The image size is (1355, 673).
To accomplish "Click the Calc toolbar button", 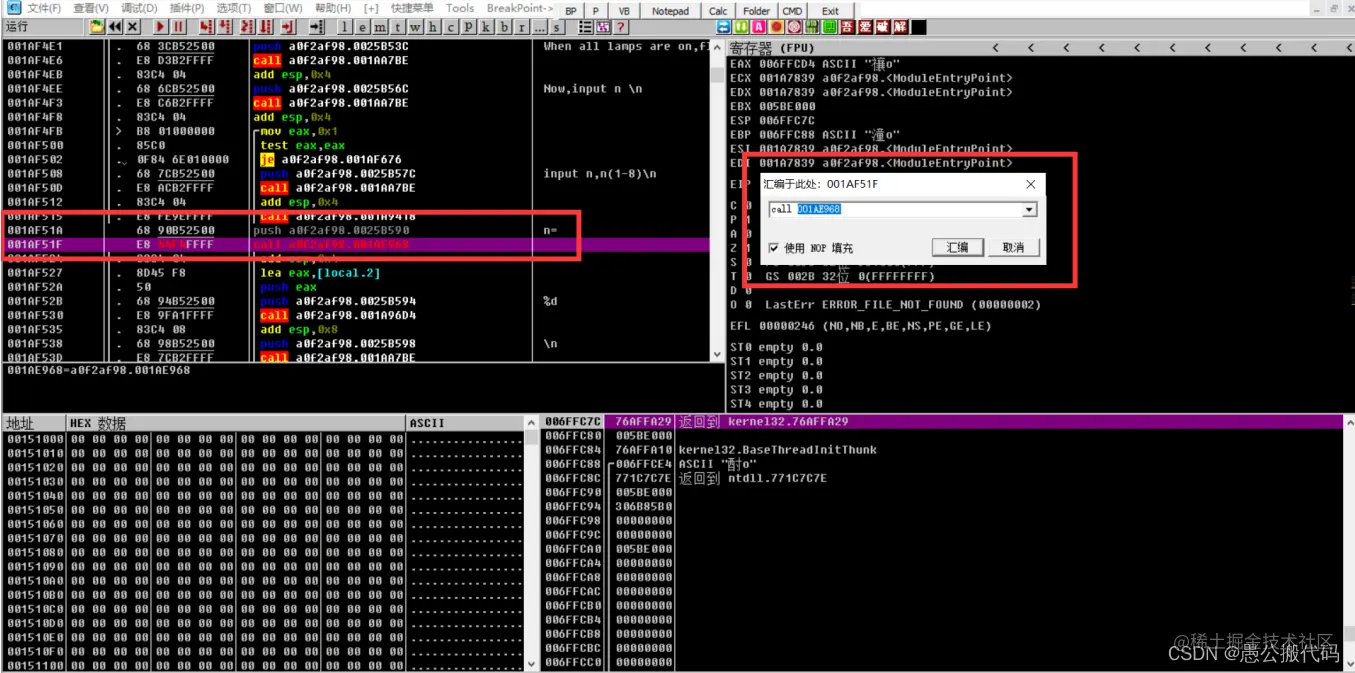I will pos(718,11).
